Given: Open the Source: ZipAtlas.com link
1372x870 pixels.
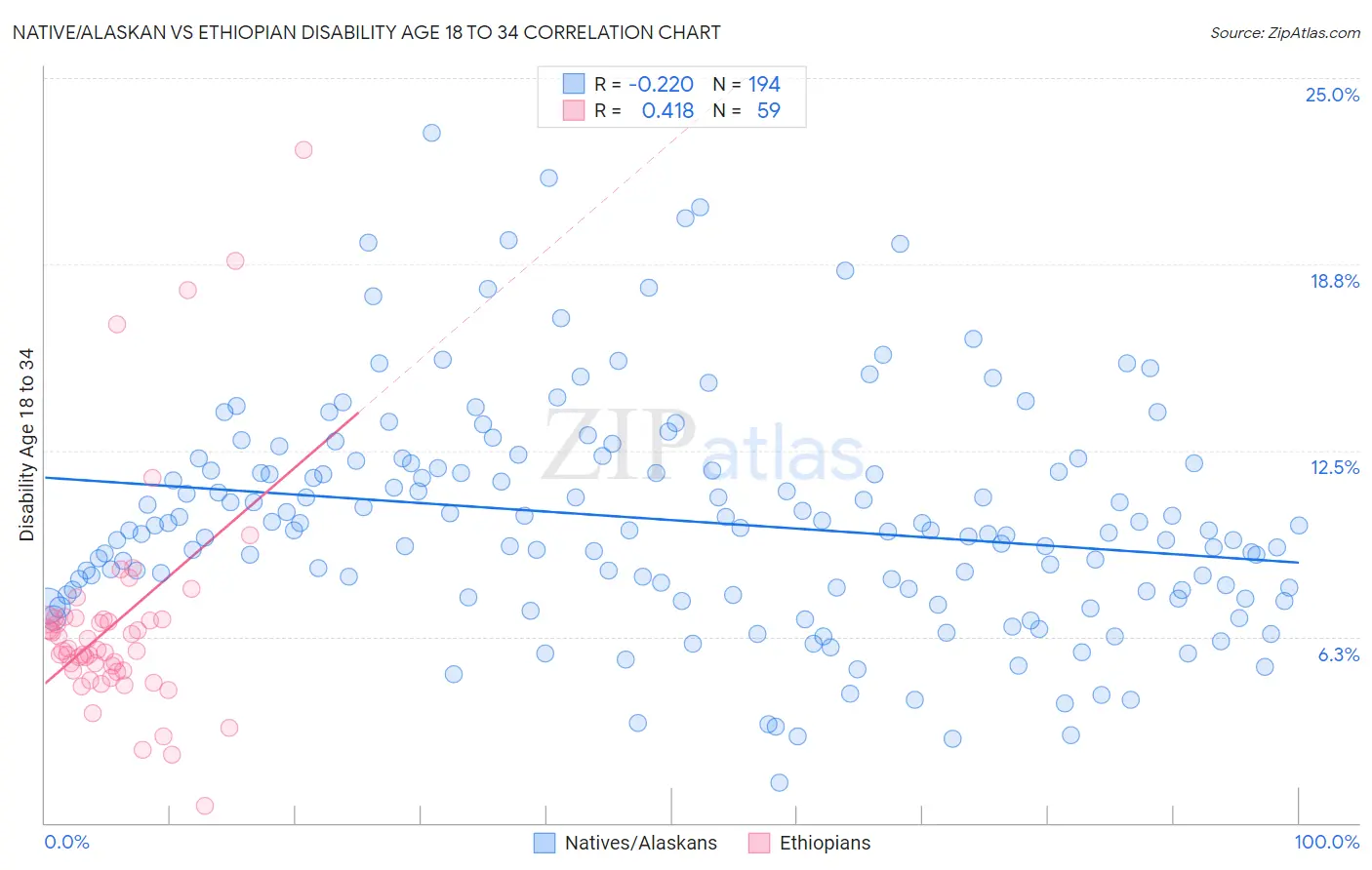Looking at the screenshot, I should pos(1285,32).
